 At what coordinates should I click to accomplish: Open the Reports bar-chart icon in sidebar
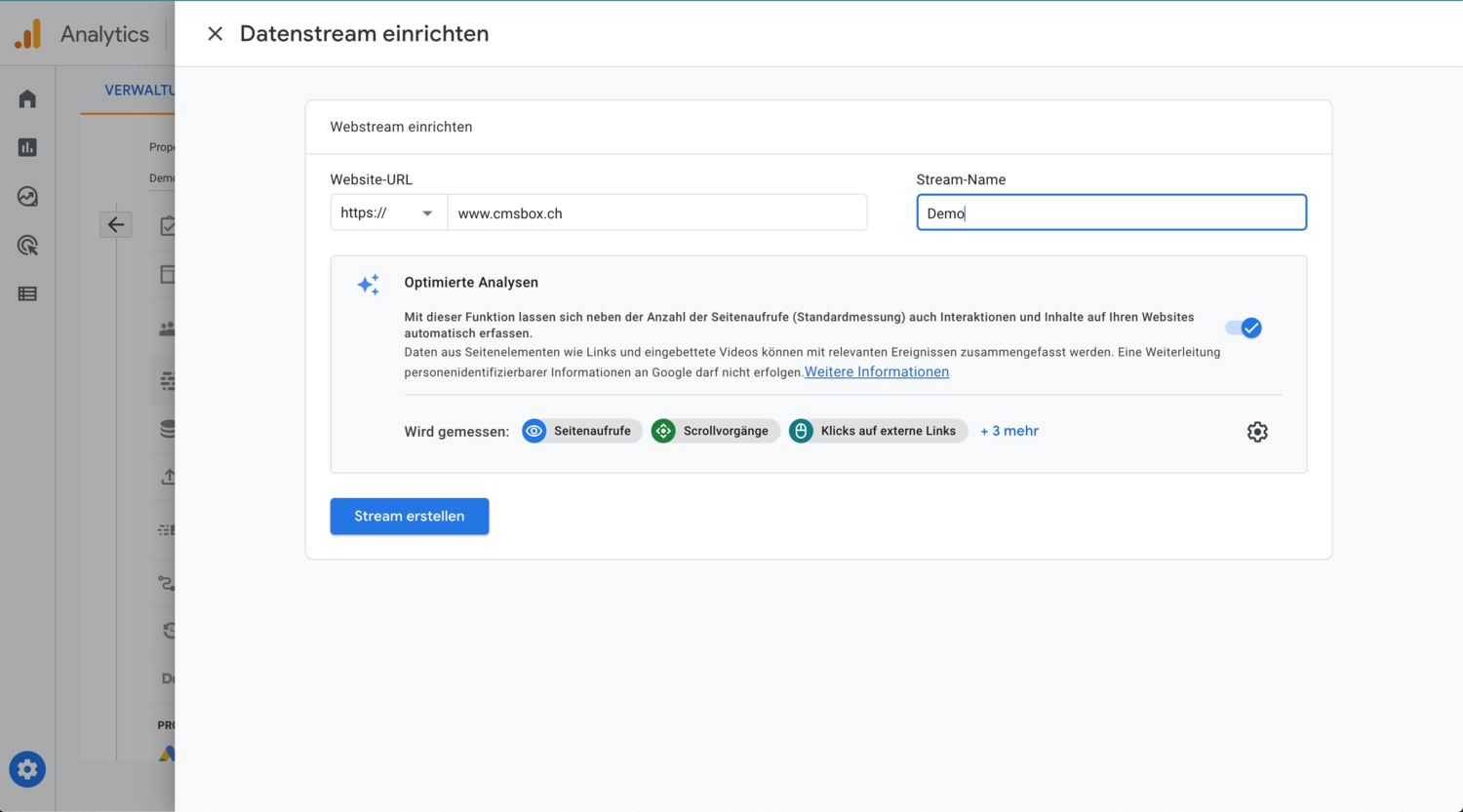[x=27, y=147]
